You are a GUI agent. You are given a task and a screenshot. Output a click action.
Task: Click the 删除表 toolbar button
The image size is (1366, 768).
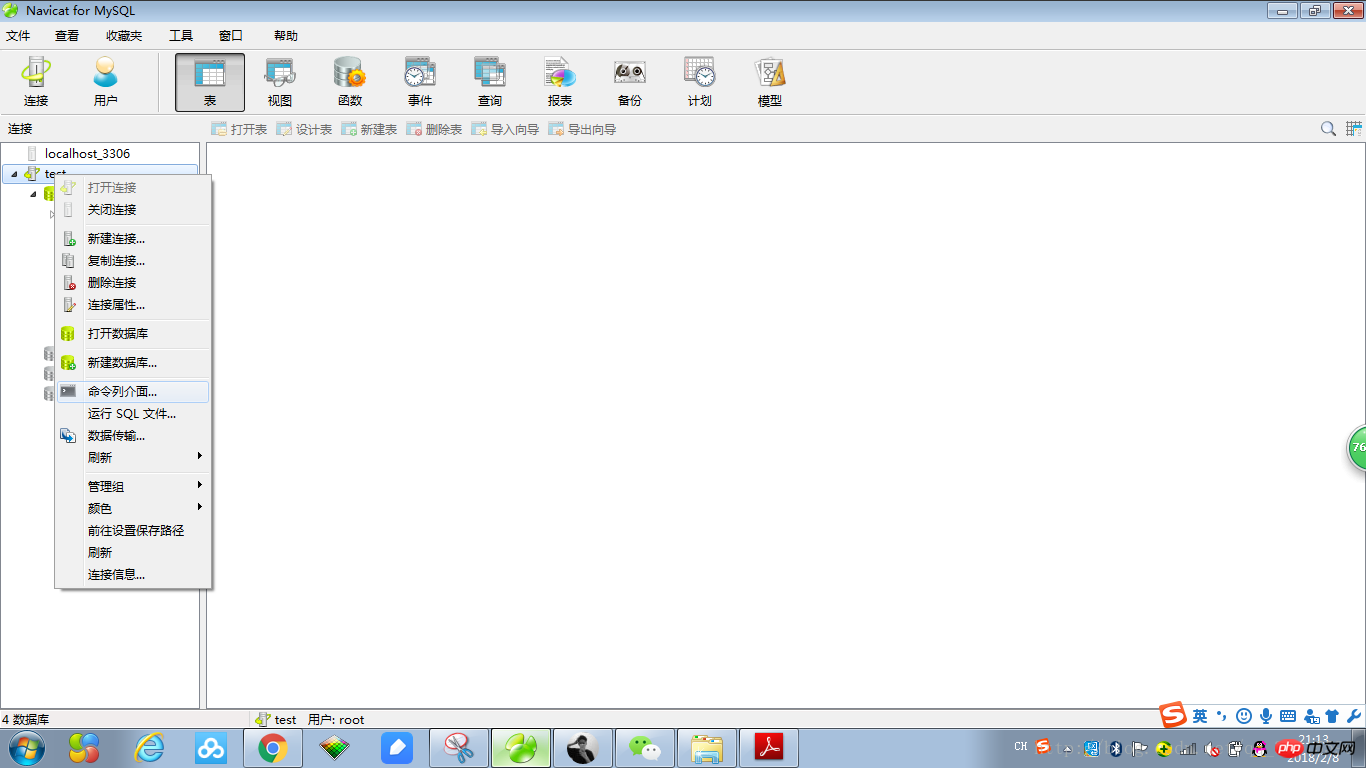(434, 129)
